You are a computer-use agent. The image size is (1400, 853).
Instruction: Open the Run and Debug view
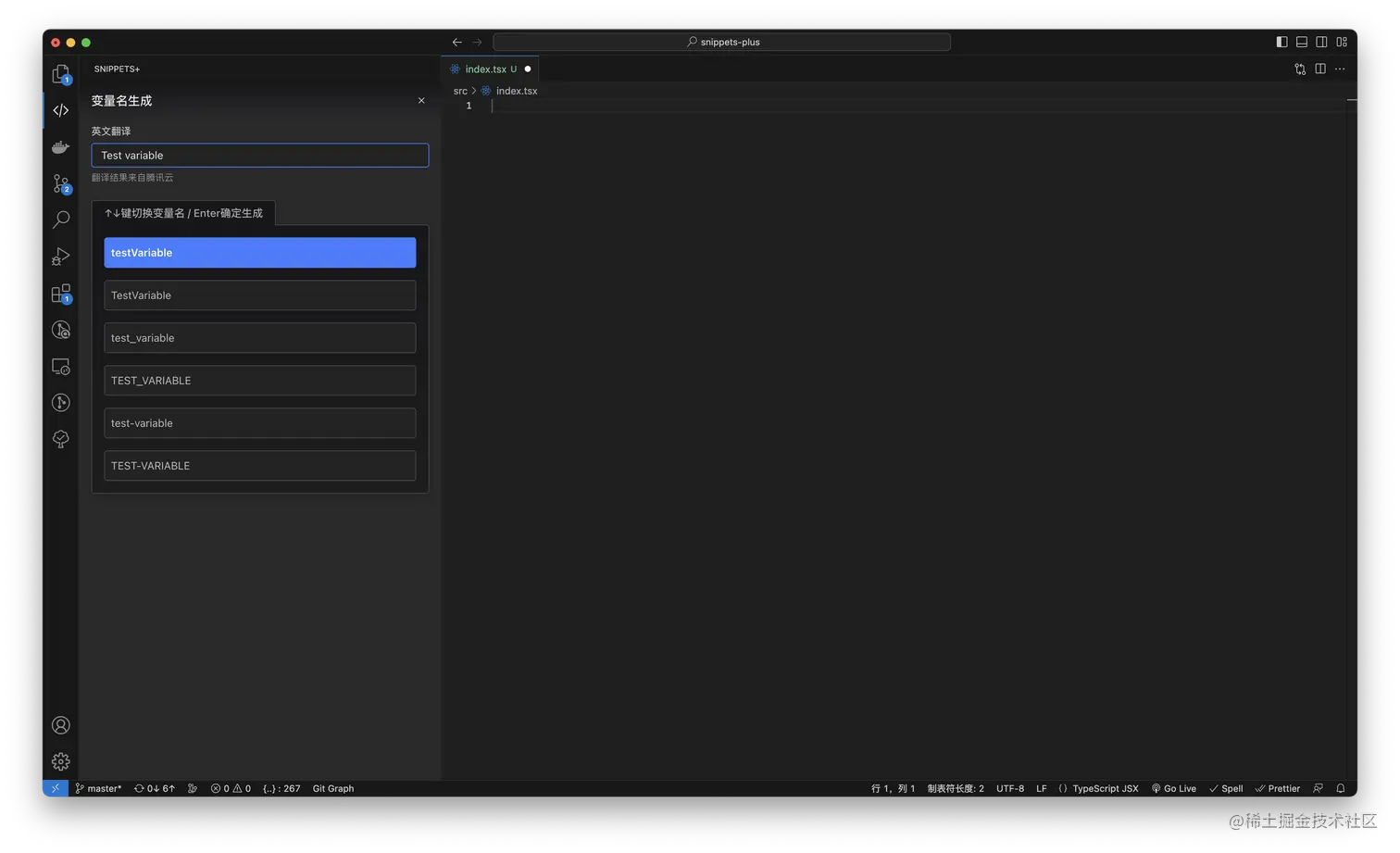61,257
